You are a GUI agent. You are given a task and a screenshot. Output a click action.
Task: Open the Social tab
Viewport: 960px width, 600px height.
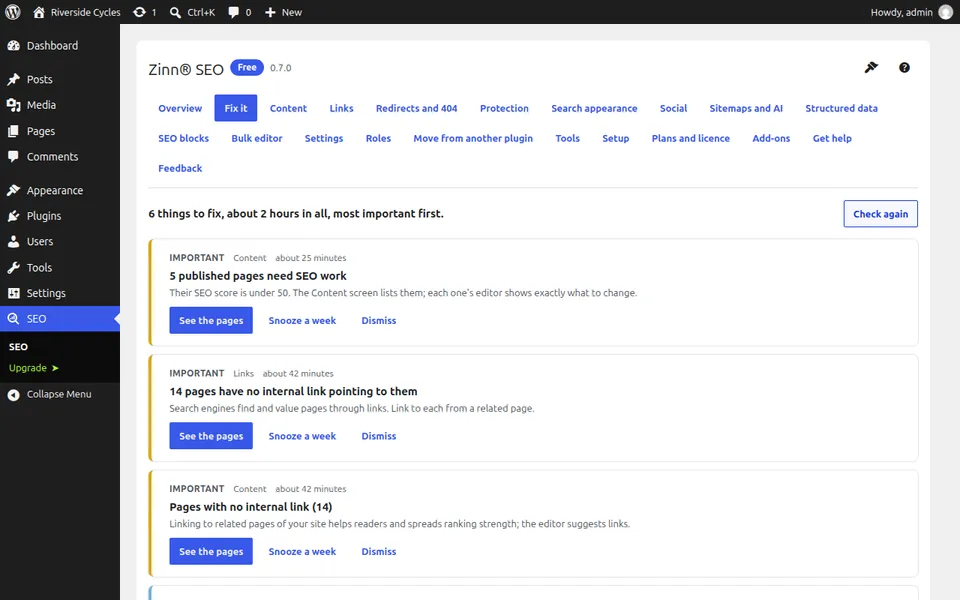click(x=673, y=108)
